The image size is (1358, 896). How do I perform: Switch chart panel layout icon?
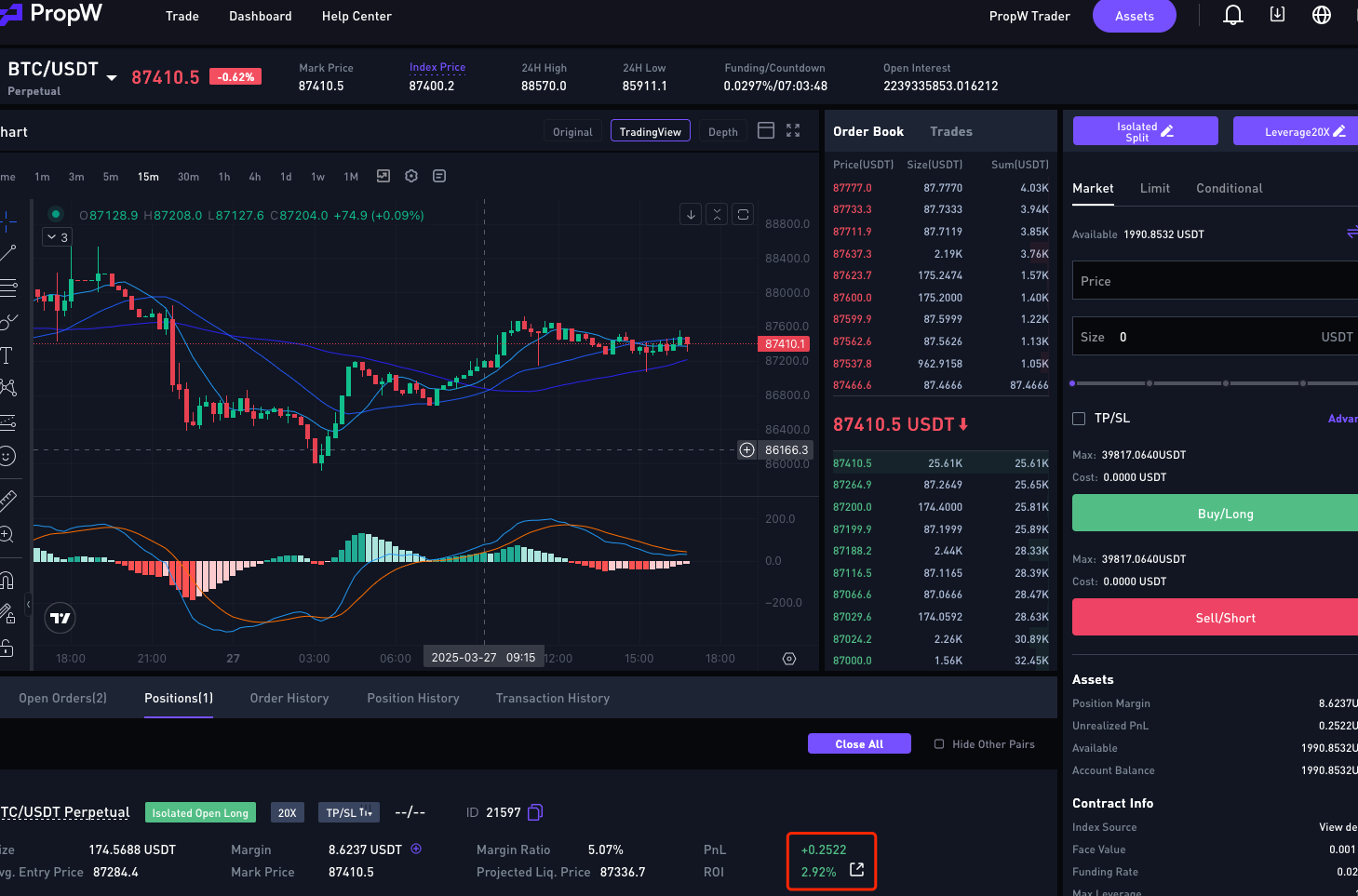[766, 130]
